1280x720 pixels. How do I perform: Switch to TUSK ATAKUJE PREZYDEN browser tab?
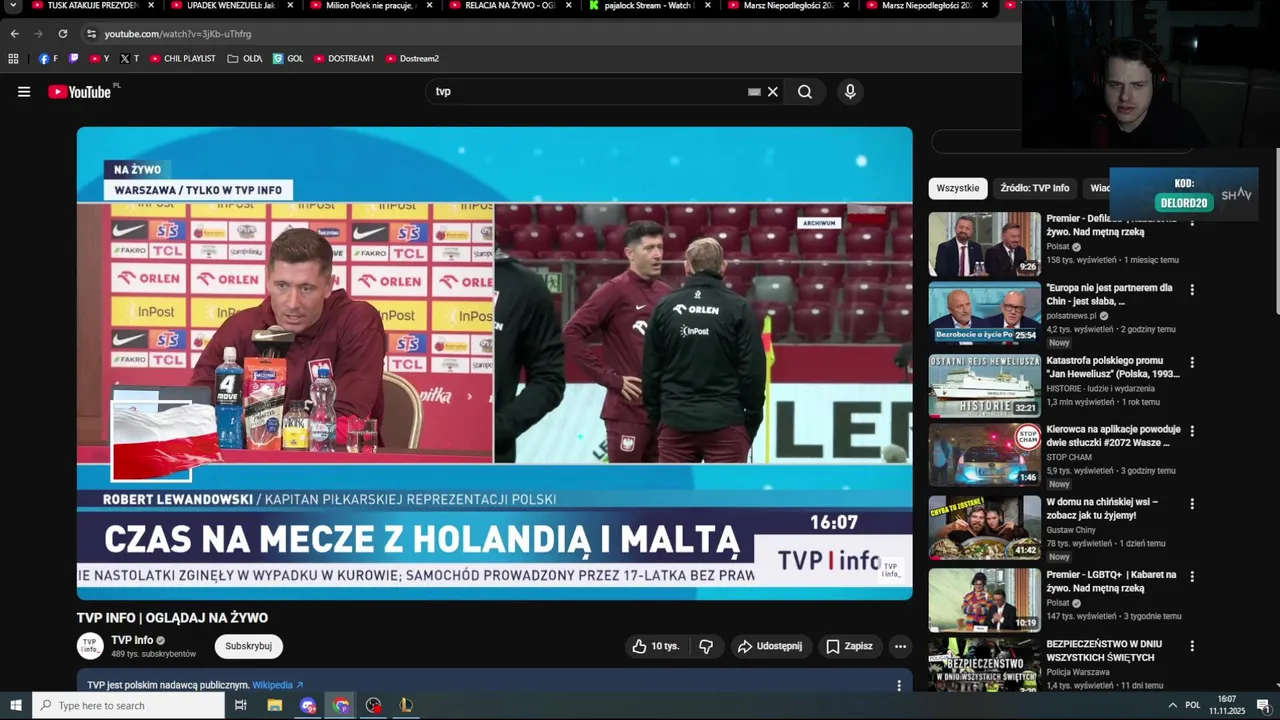(x=92, y=6)
